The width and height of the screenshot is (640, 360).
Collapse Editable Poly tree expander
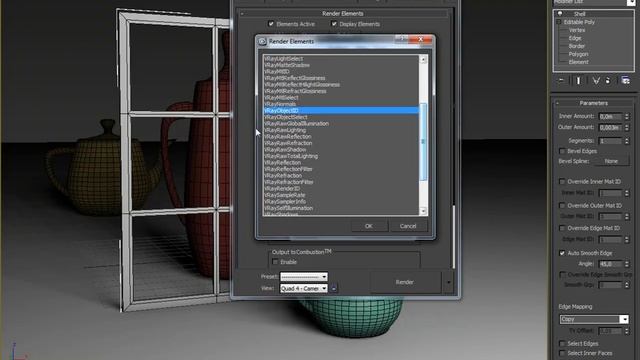[559, 22]
